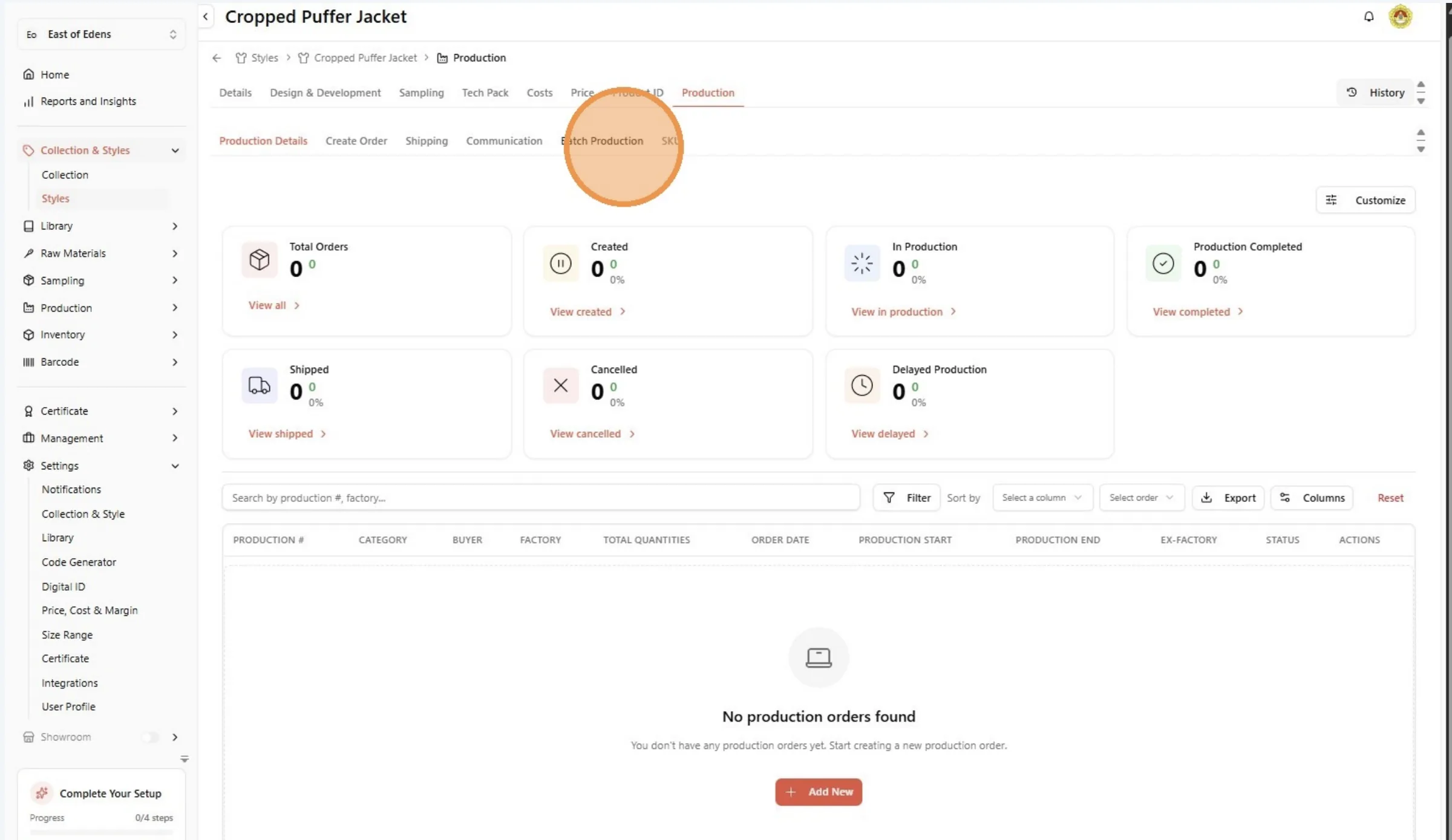Click the Shipped truck icon
This screenshot has height=840, width=1452.
260,385
